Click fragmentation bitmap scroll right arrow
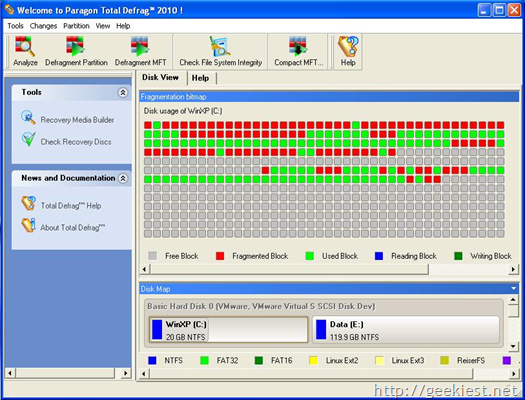 (513, 269)
